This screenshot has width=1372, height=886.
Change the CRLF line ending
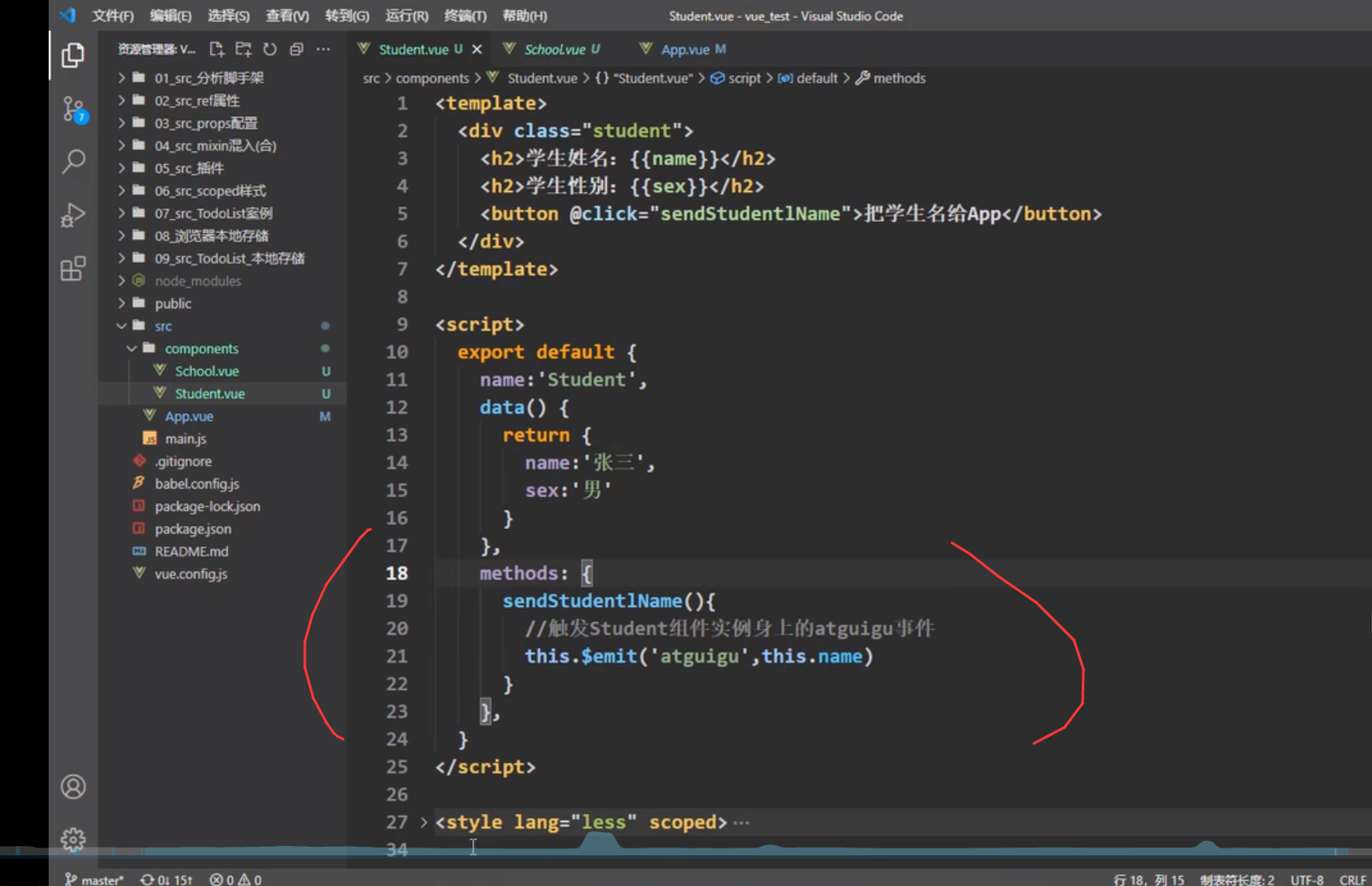pos(1352,879)
